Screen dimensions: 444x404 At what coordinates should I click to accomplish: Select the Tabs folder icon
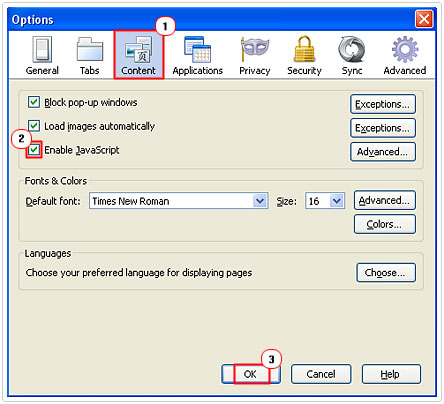[90, 49]
